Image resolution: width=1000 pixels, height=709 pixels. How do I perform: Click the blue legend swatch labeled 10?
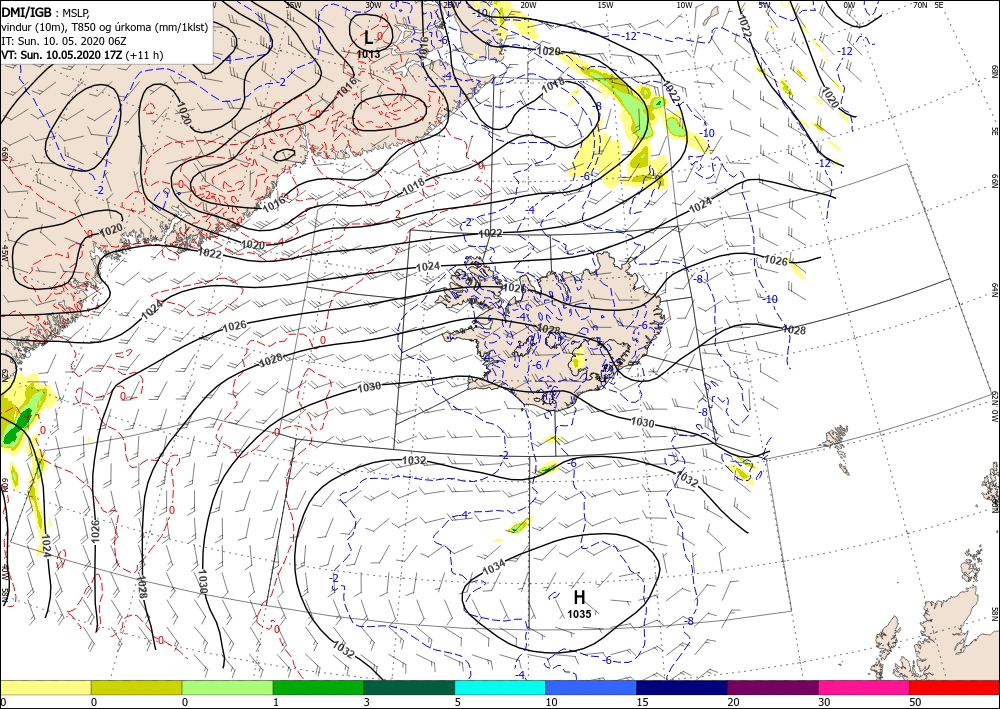tap(591, 687)
